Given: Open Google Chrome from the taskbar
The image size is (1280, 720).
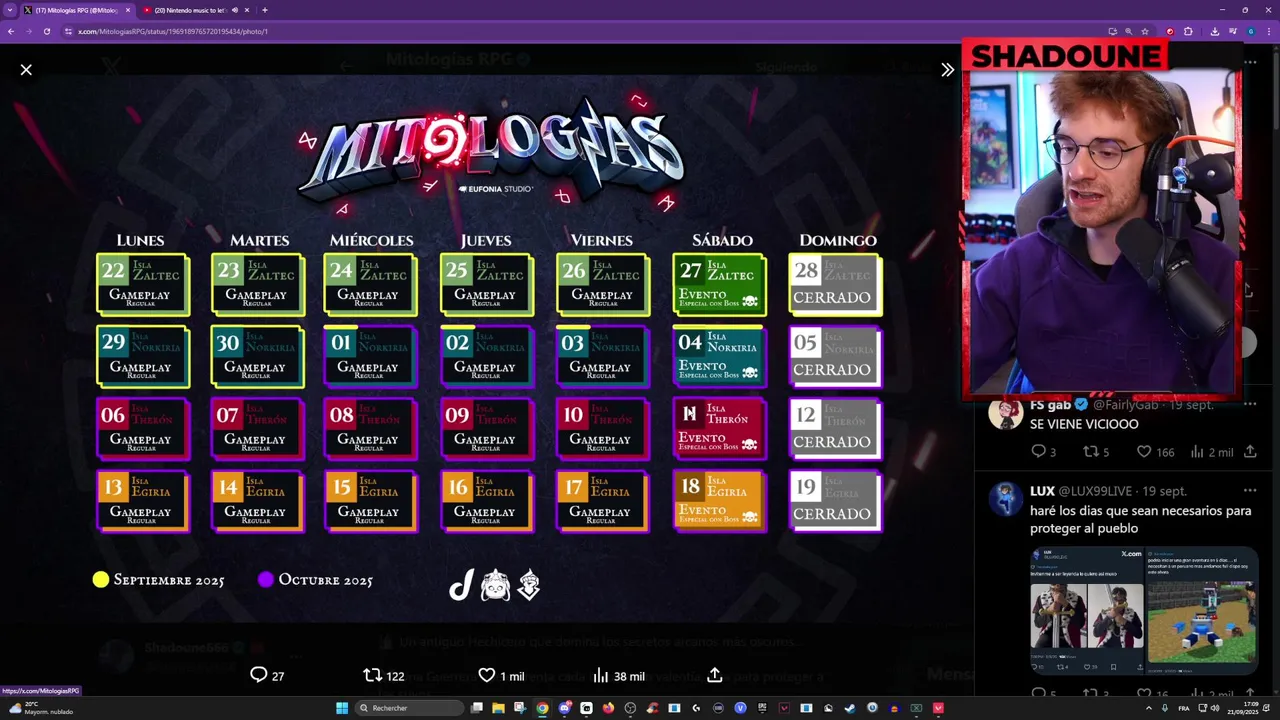Looking at the screenshot, I should [542, 708].
